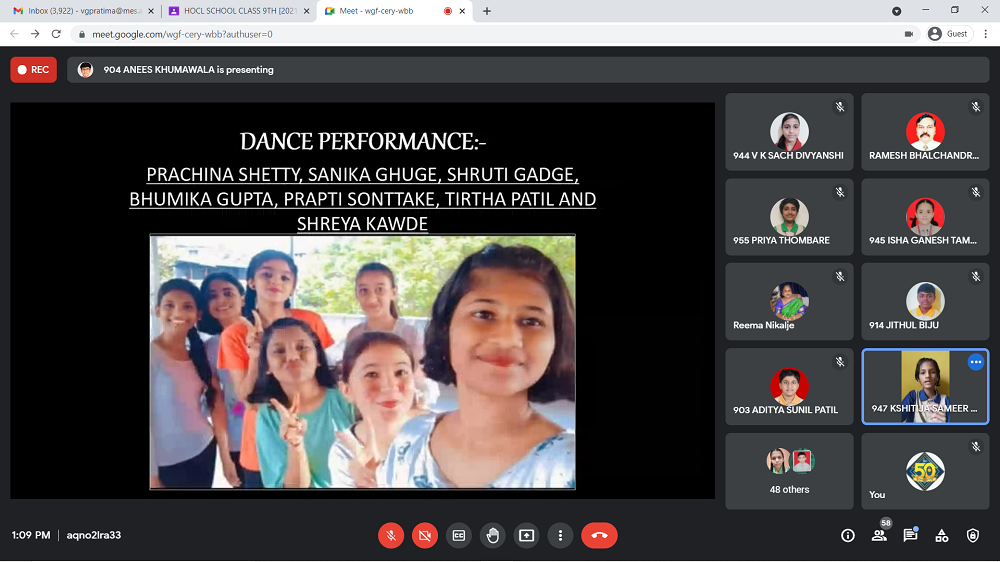The width and height of the screenshot is (1000, 562).
Task: Open the meeting details info icon
Action: [848, 536]
